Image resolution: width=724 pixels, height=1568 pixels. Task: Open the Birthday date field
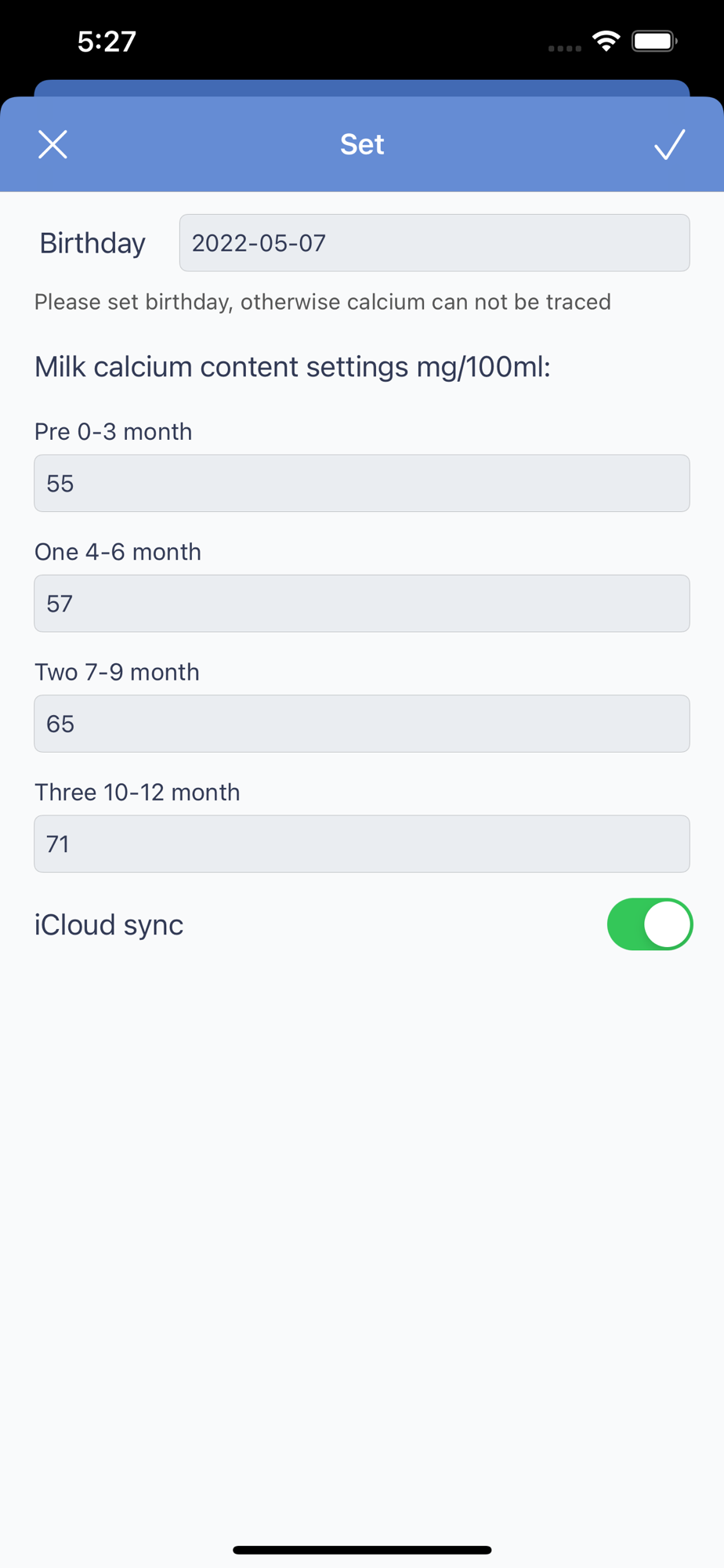point(434,243)
